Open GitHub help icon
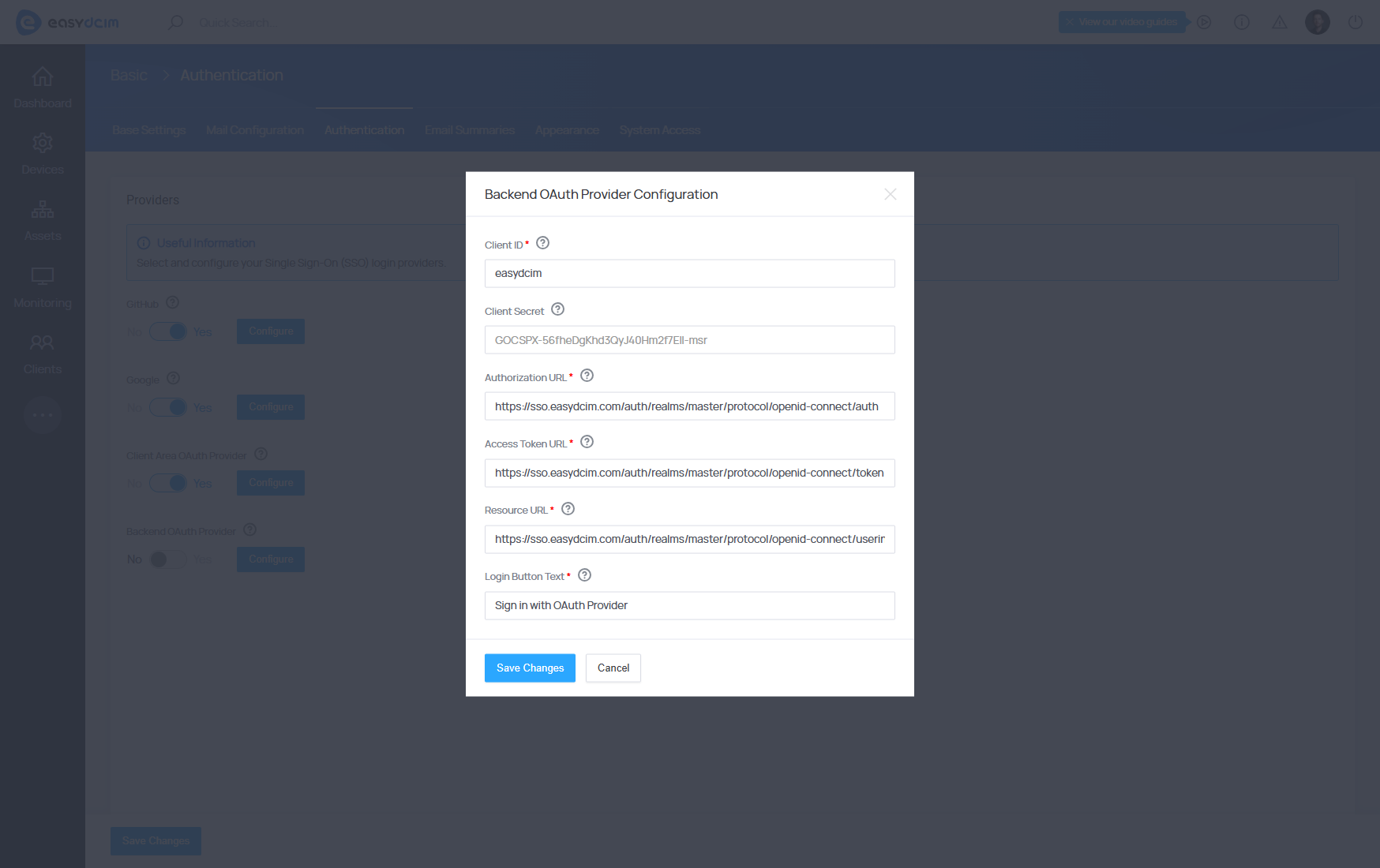 click(173, 302)
